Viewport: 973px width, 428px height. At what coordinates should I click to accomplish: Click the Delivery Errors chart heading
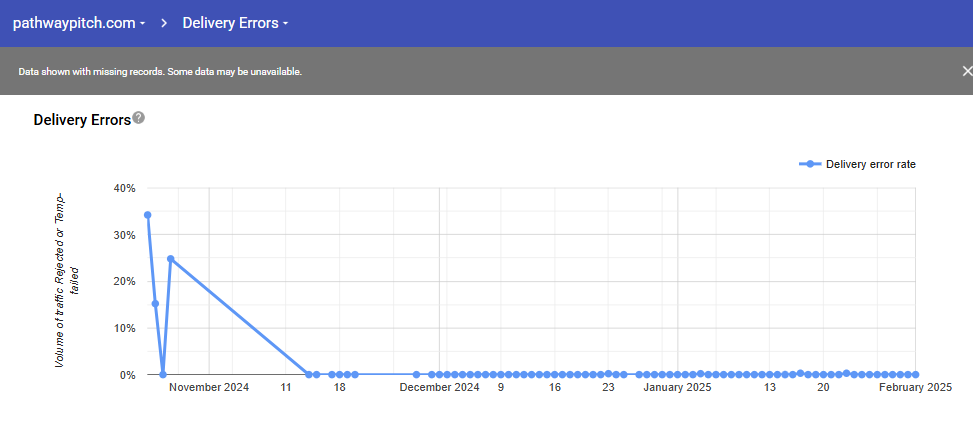point(82,120)
